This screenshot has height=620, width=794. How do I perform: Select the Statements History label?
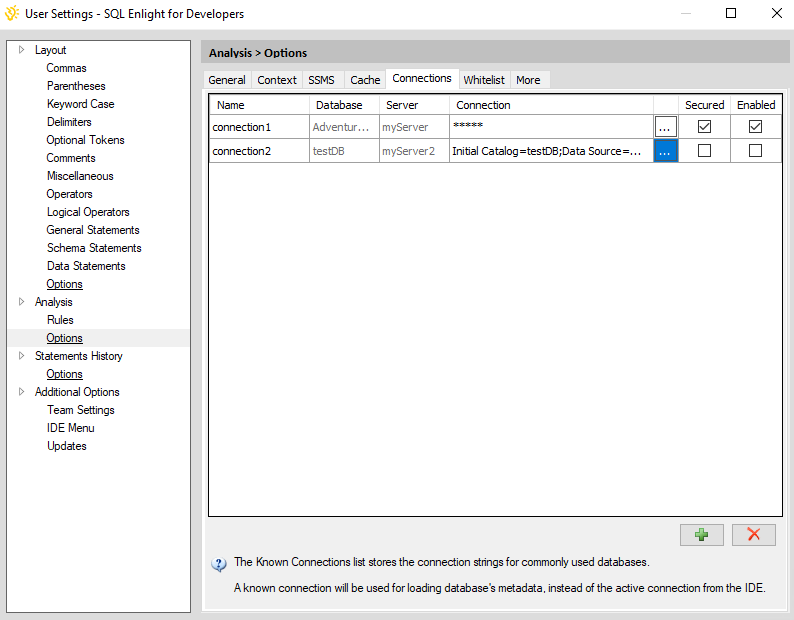click(78, 356)
